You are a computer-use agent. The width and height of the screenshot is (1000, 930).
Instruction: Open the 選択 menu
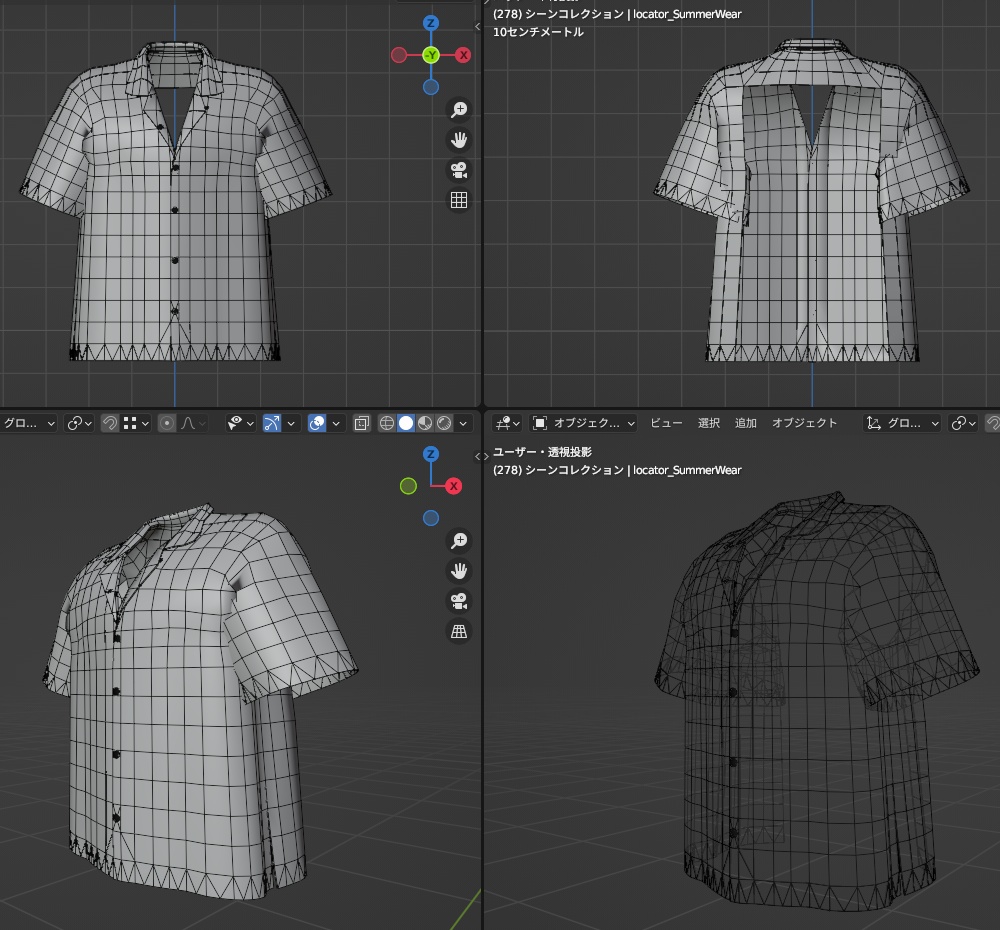709,423
